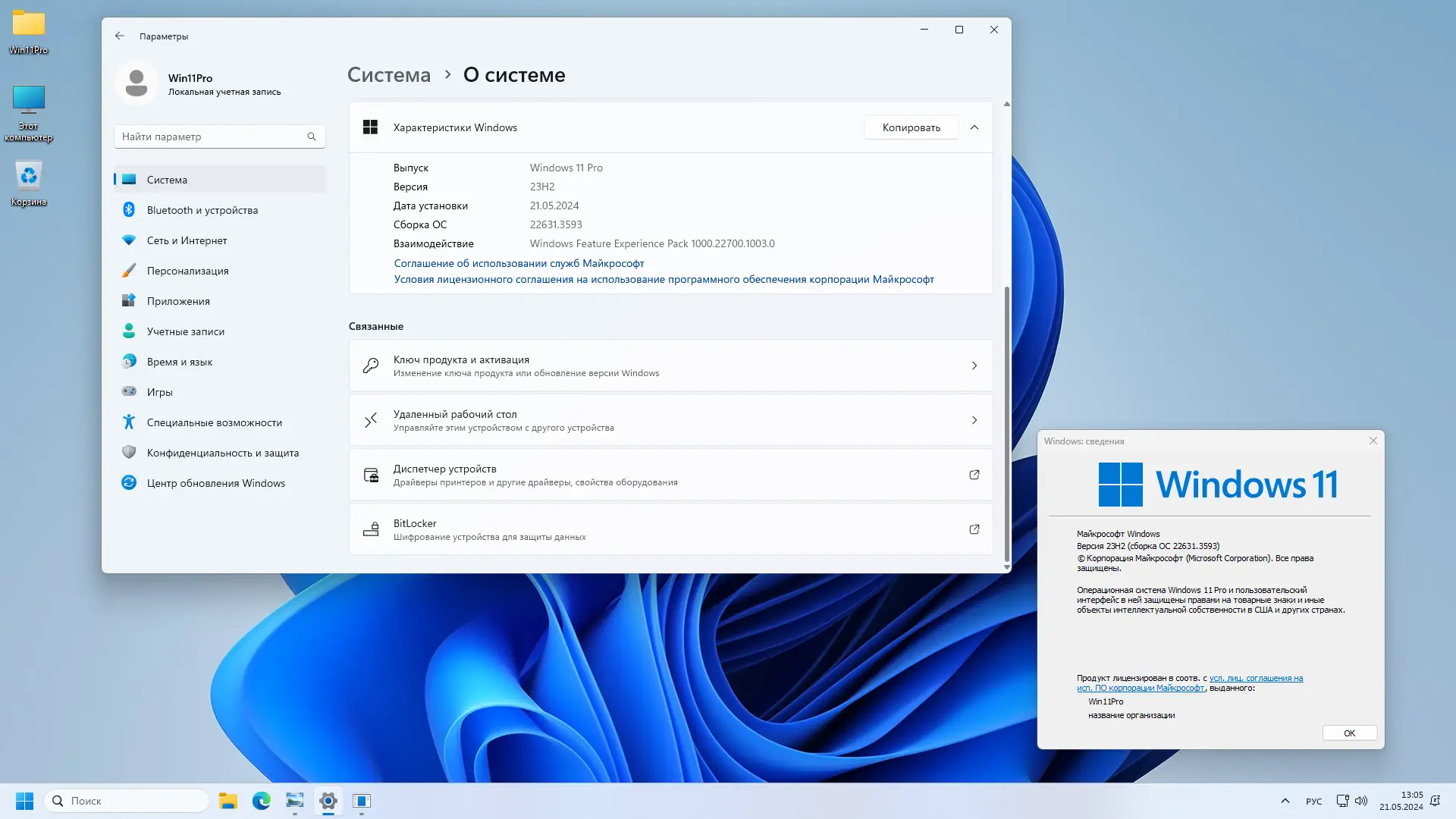Go to Сеть и Интернет section
Screen dimensions: 1456x819
[187, 240]
